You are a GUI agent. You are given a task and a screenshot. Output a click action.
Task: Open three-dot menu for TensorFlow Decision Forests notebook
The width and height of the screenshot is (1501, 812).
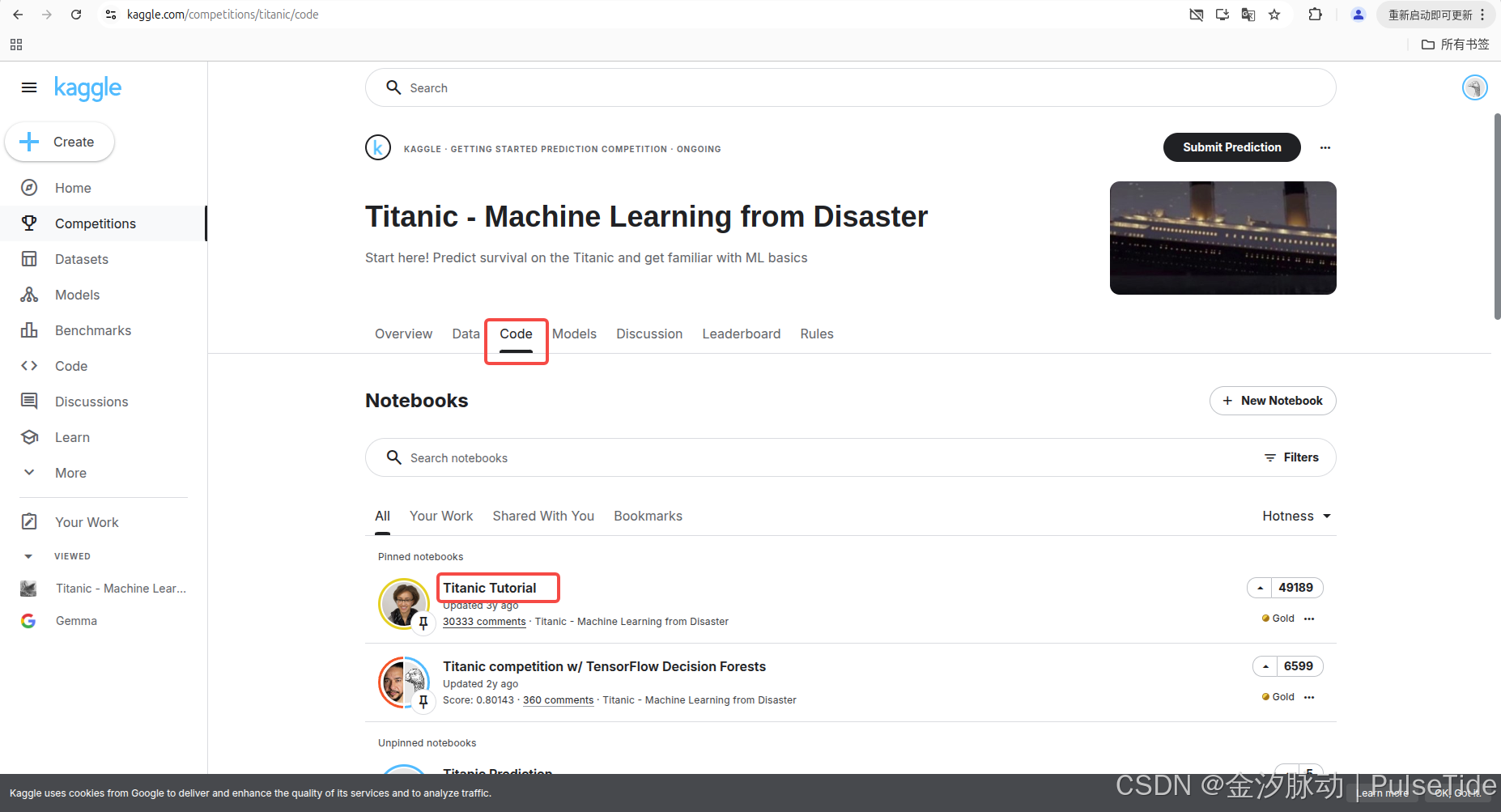coord(1309,697)
